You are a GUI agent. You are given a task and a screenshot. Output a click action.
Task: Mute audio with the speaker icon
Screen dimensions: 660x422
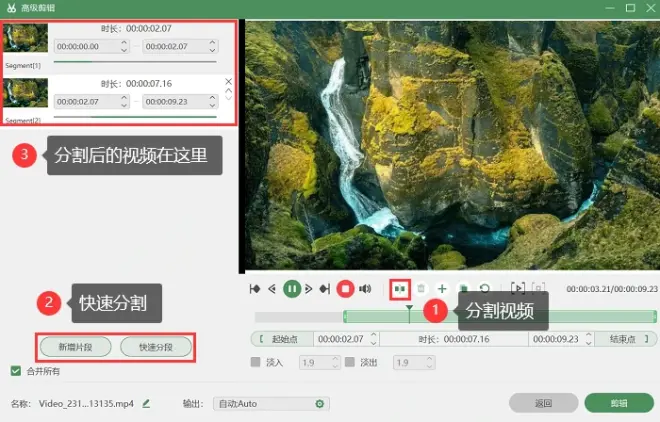click(x=365, y=289)
